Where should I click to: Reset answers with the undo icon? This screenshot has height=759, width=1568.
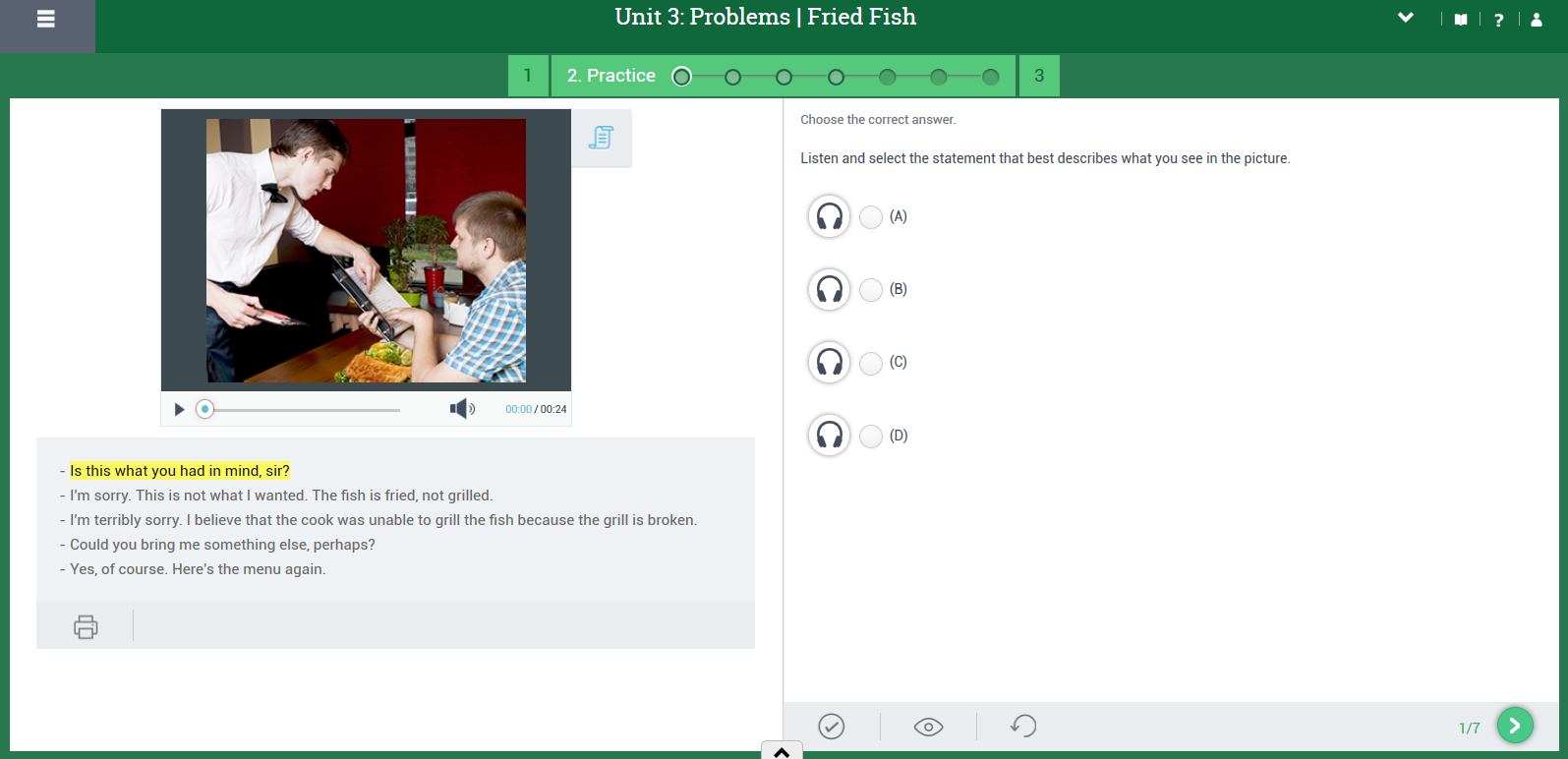(x=1023, y=727)
